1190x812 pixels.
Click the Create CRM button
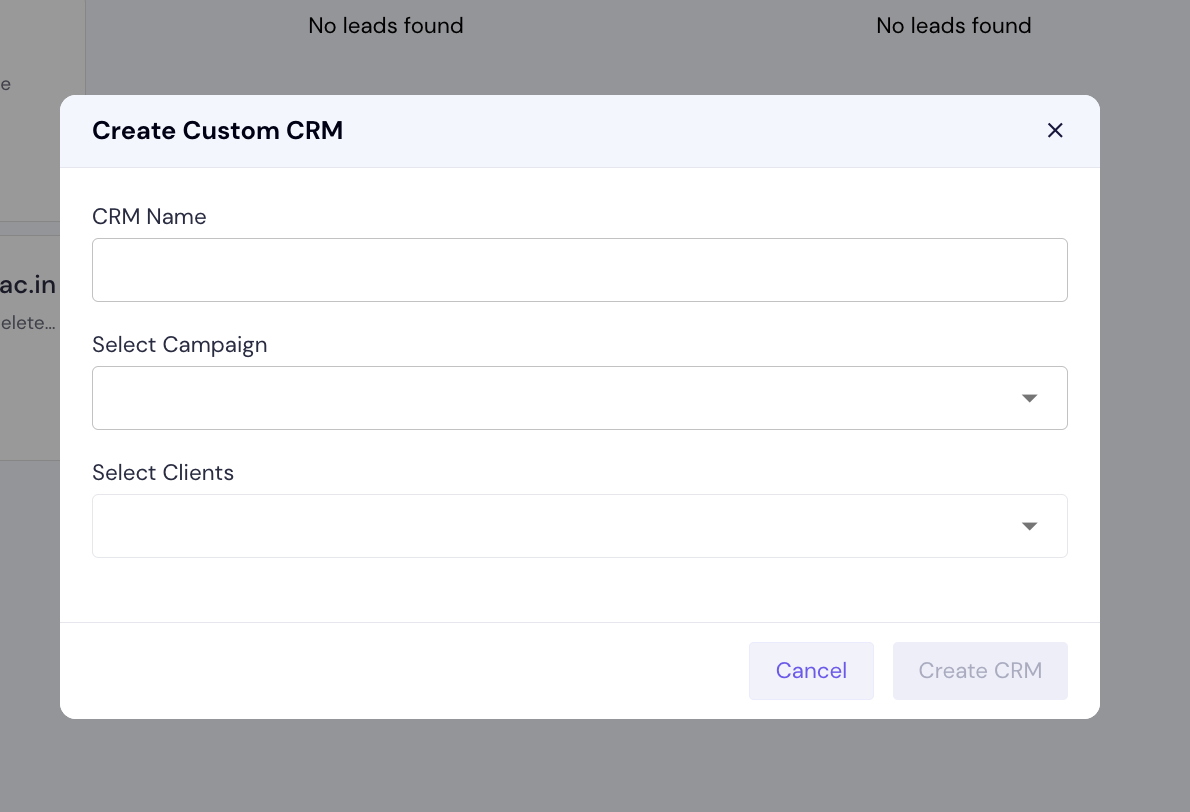980,671
